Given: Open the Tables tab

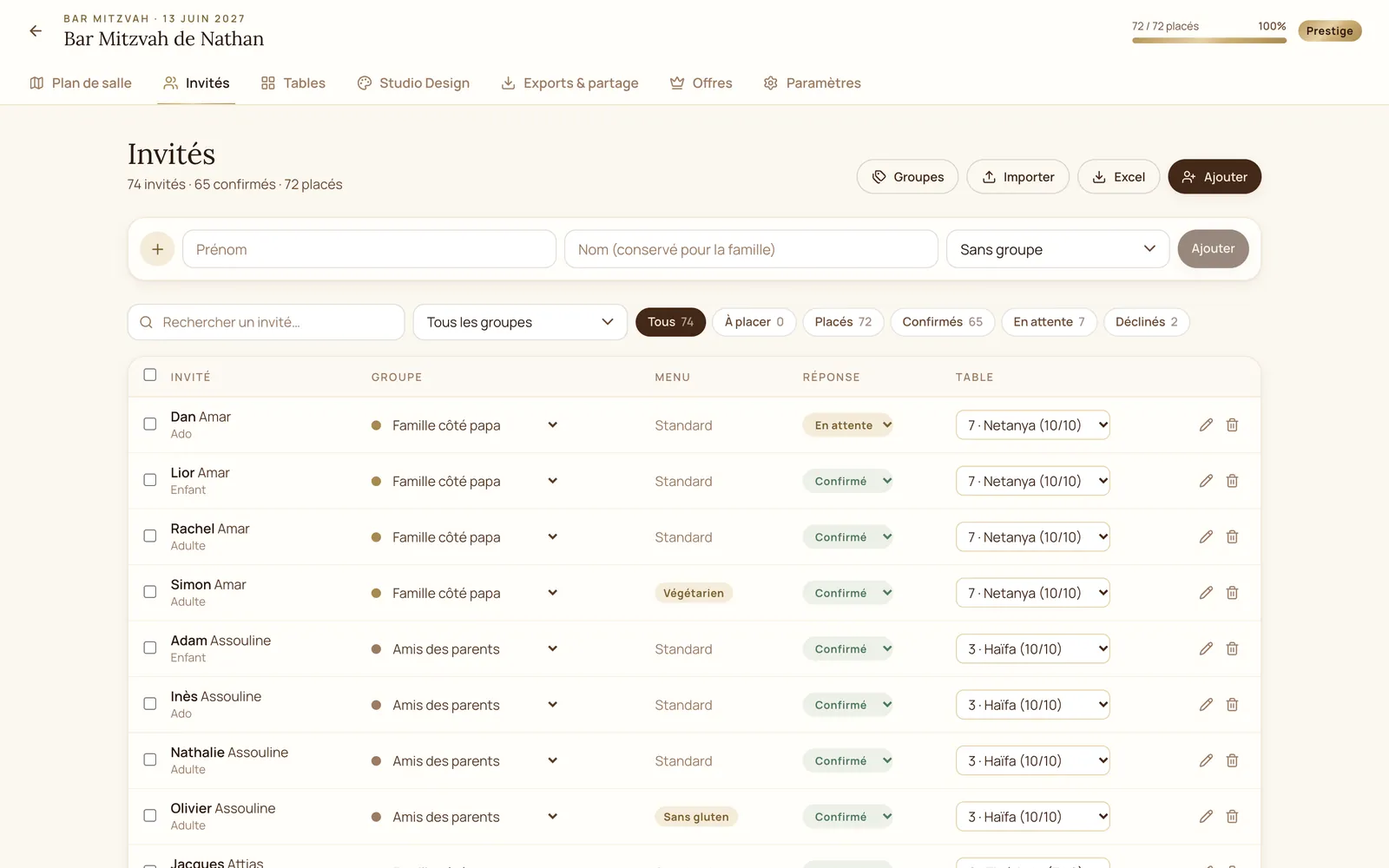Looking at the screenshot, I should [x=293, y=83].
